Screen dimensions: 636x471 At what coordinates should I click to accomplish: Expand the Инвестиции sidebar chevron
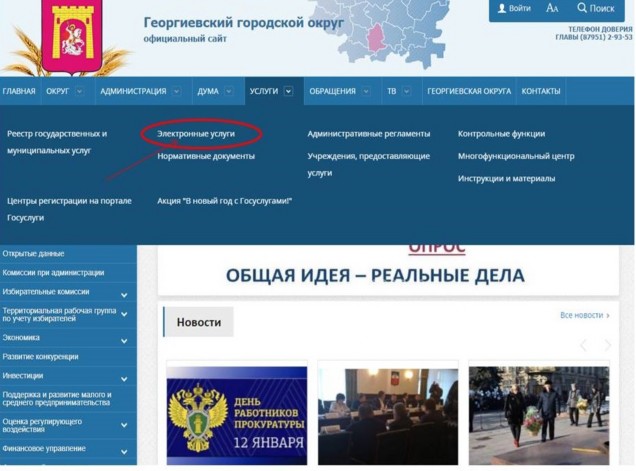(x=124, y=379)
